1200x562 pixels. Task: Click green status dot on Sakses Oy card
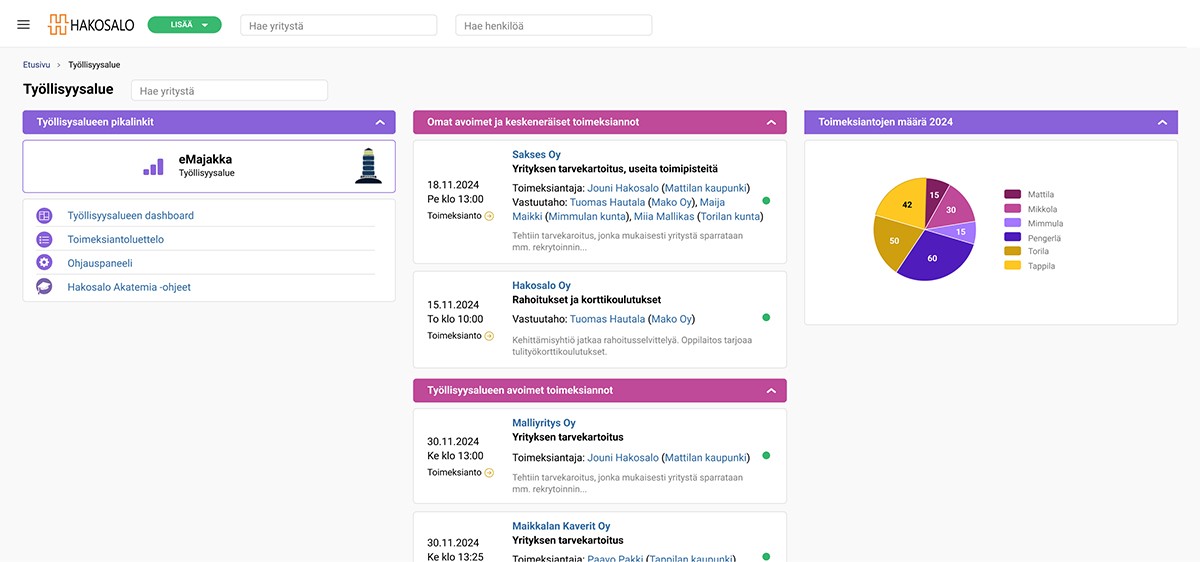coord(766,201)
